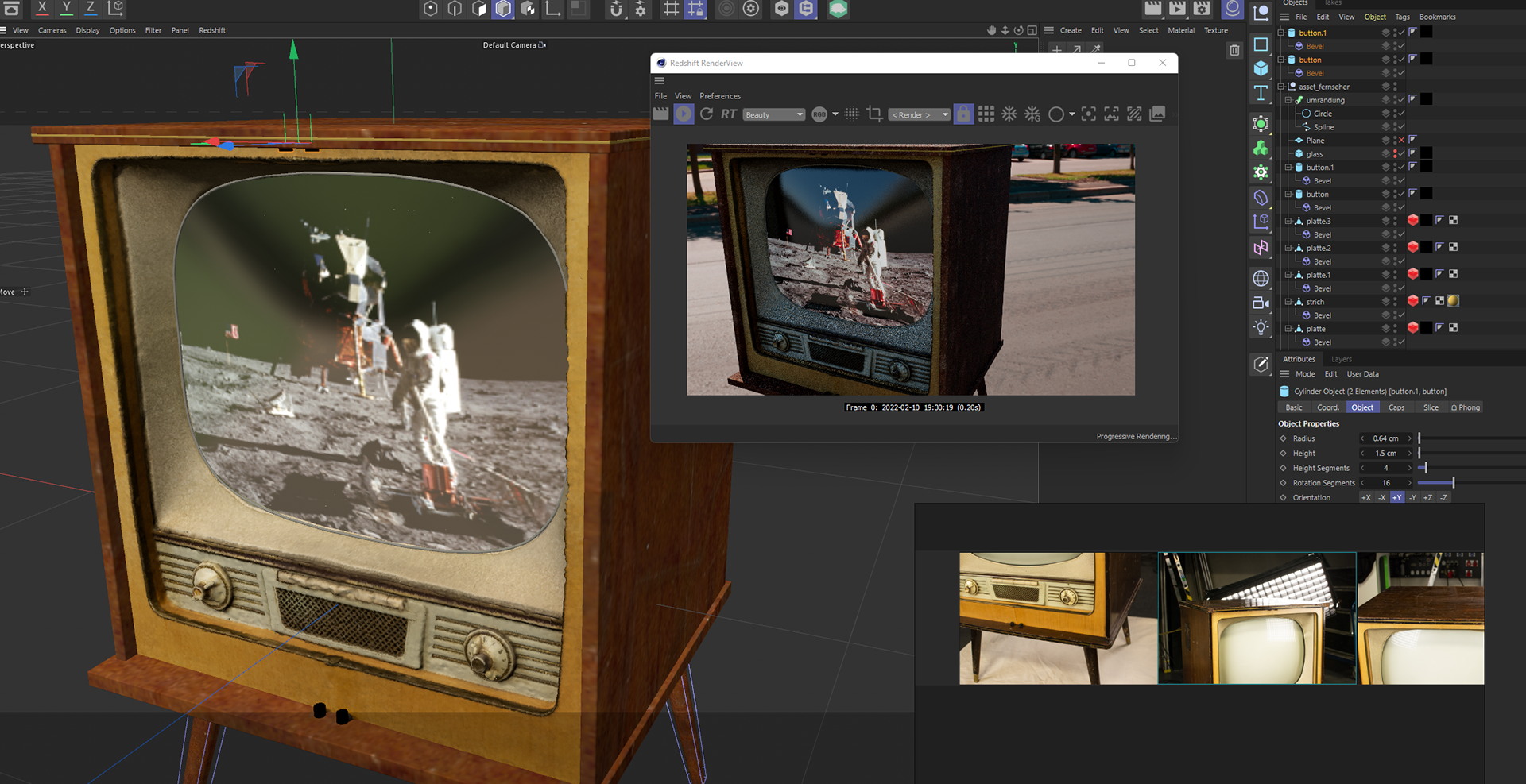This screenshot has height=784, width=1526.
Task: Click the RGB channel button in RenderView
Action: click(819, 114)
